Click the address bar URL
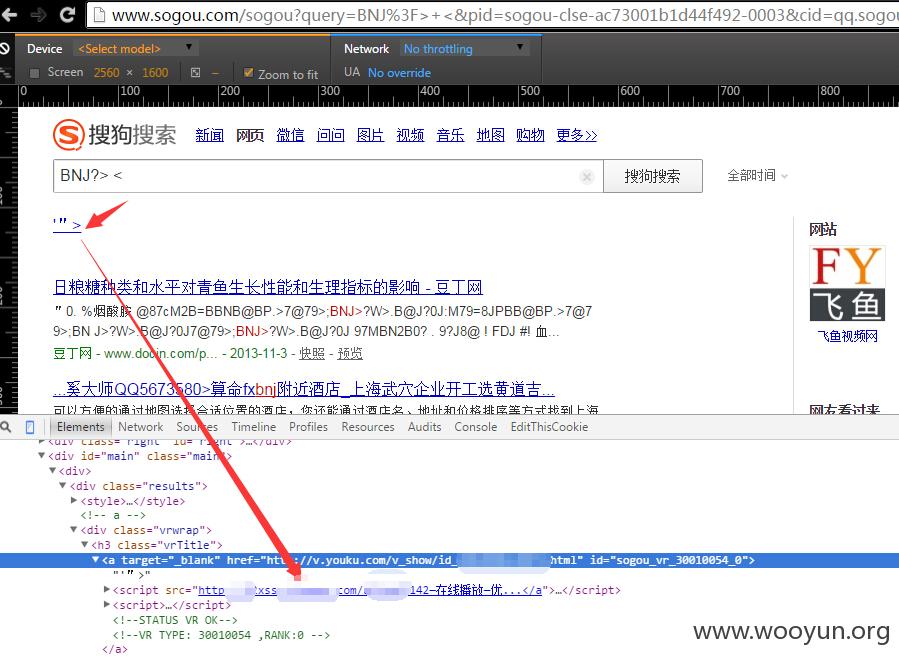 tap(505, 15)
